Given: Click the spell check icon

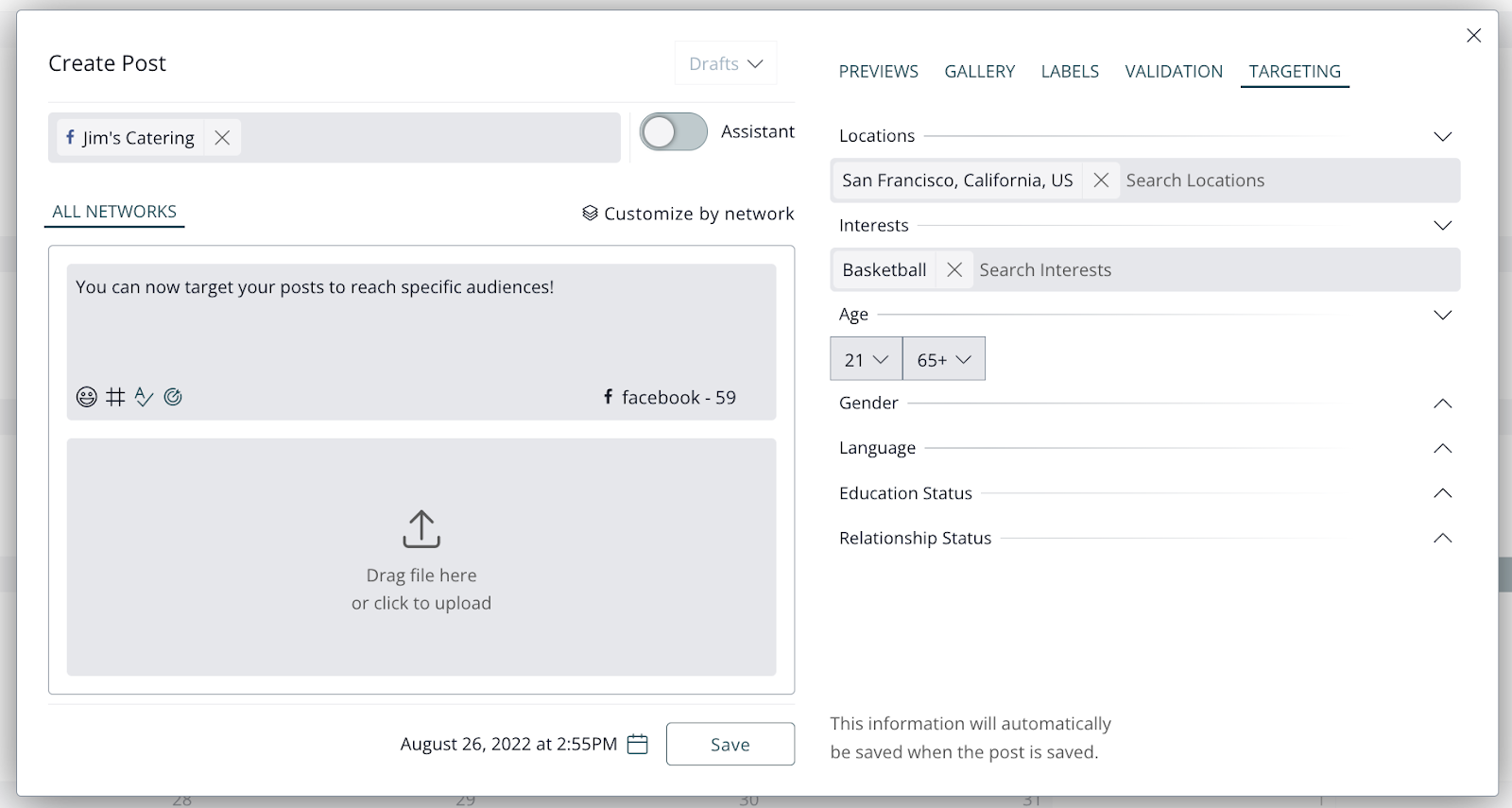Looking at the screenshot, I should tap(144, 397).
